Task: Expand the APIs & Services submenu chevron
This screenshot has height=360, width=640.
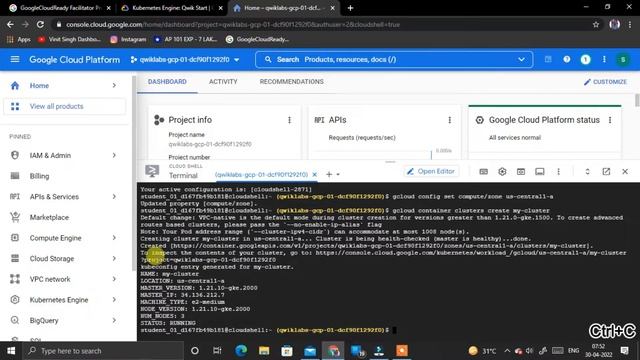Action: click(x=114, y=197)
